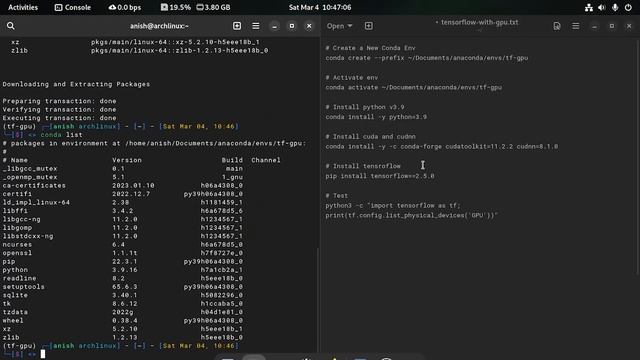Click the anish@archlinux:~ terminal title
Viewport: 640px width, 360px height.
tap(159, 26)
